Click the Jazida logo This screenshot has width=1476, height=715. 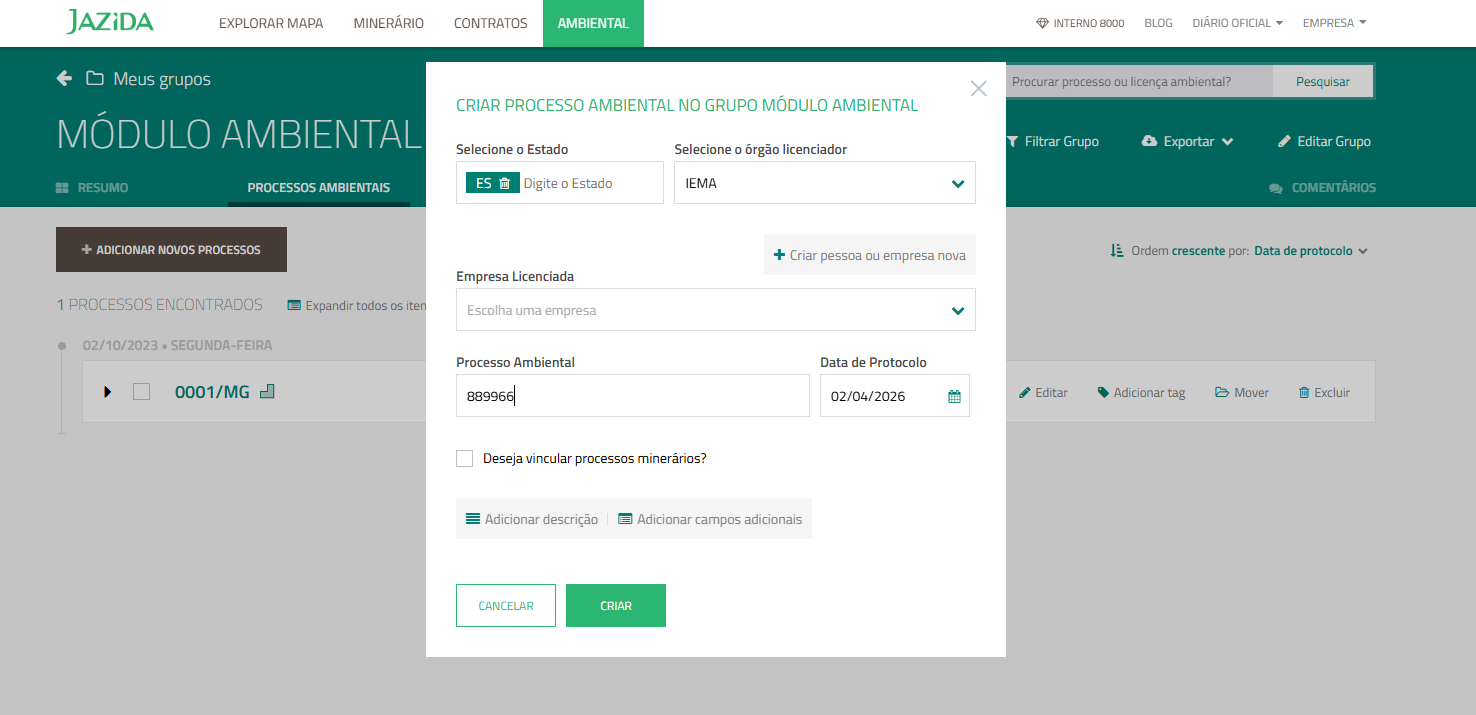110,22
